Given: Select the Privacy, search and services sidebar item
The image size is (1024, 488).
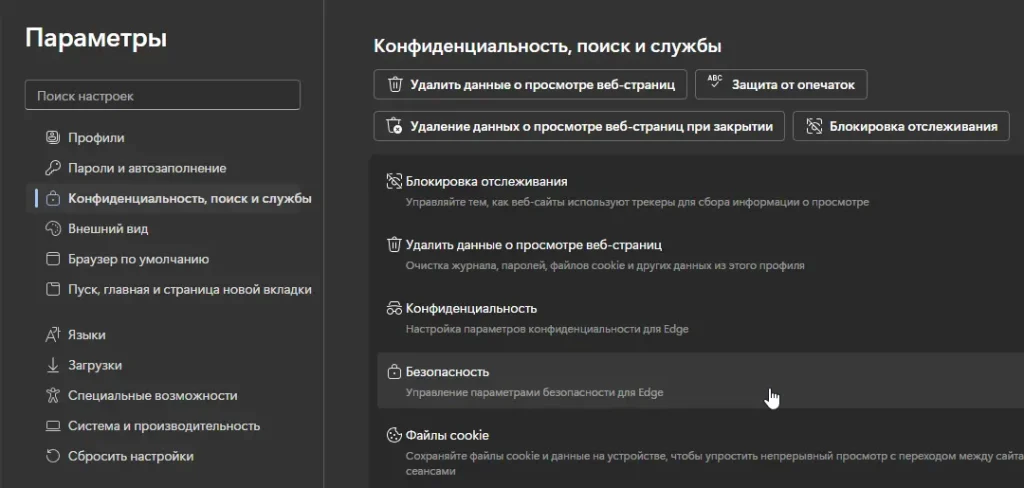Looking at the screenshot, I should 189,198.
